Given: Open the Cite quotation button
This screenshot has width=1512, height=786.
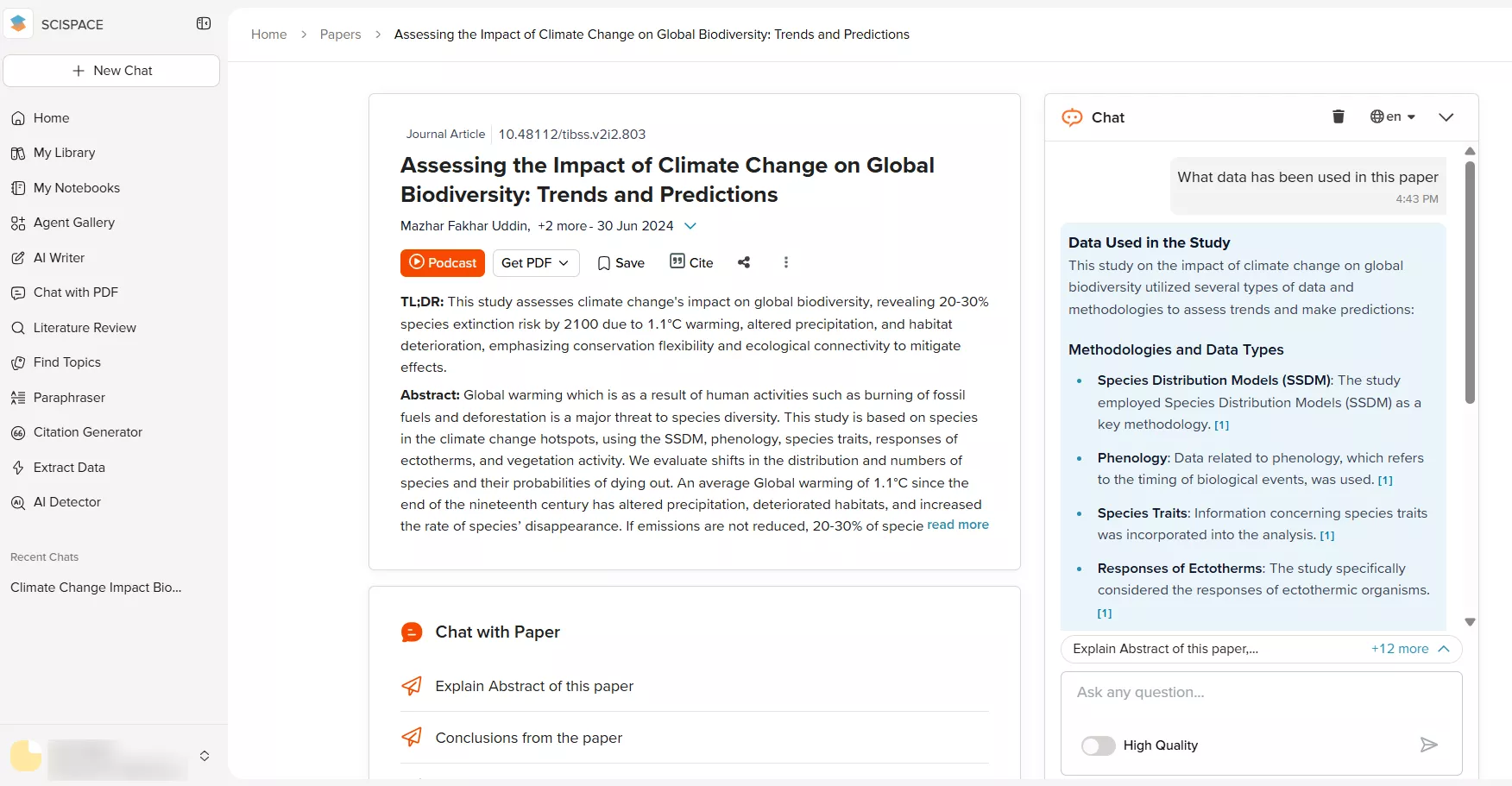Looking at the screenshot, I should 691,262.
